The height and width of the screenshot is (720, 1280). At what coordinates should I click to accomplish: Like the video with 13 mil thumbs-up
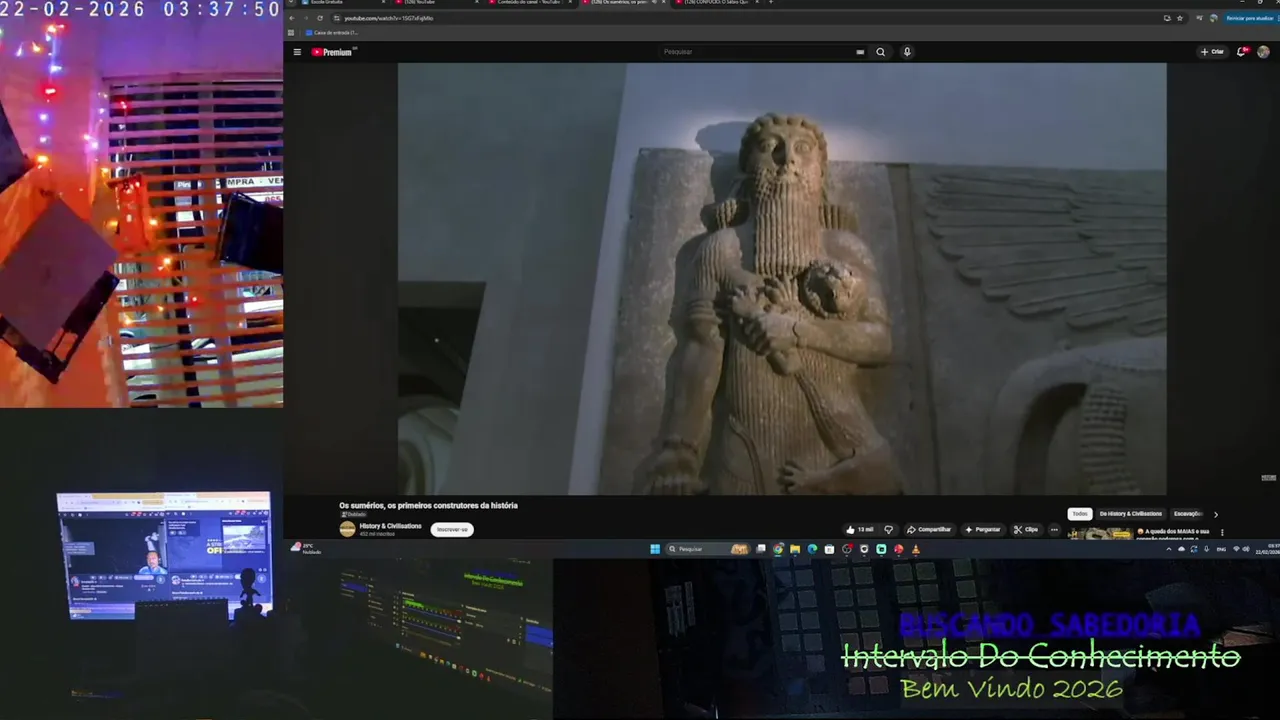click(860, 530)
